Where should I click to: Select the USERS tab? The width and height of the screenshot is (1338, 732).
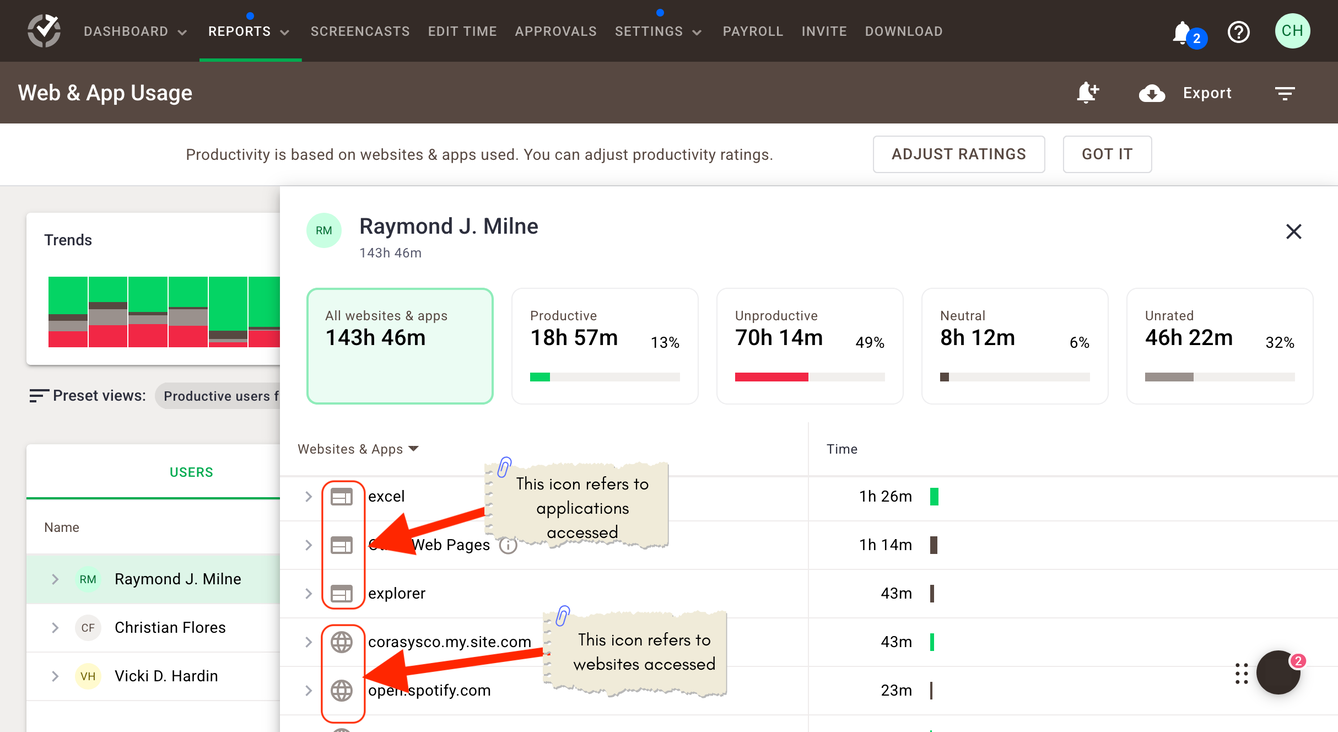point(191,472)
